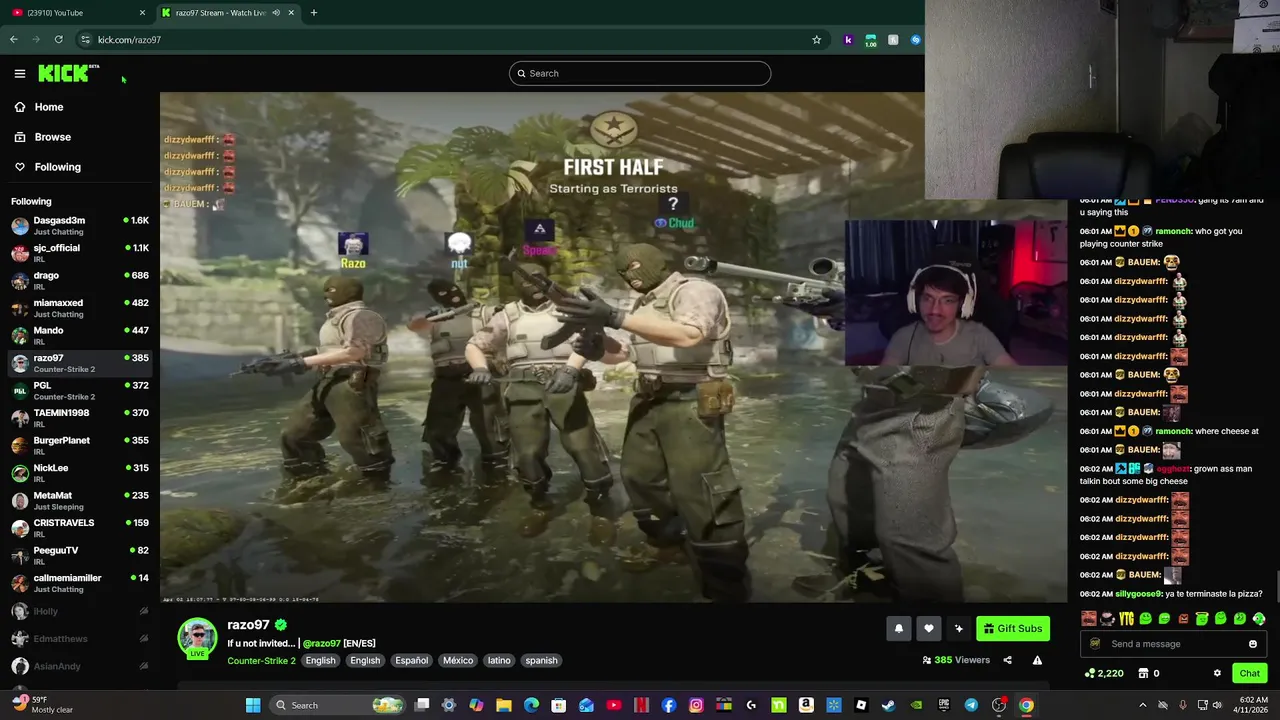Bookmark this page with the star icon
The height and width of the screenshot is (720, 1280).
(x=816, y=40)
